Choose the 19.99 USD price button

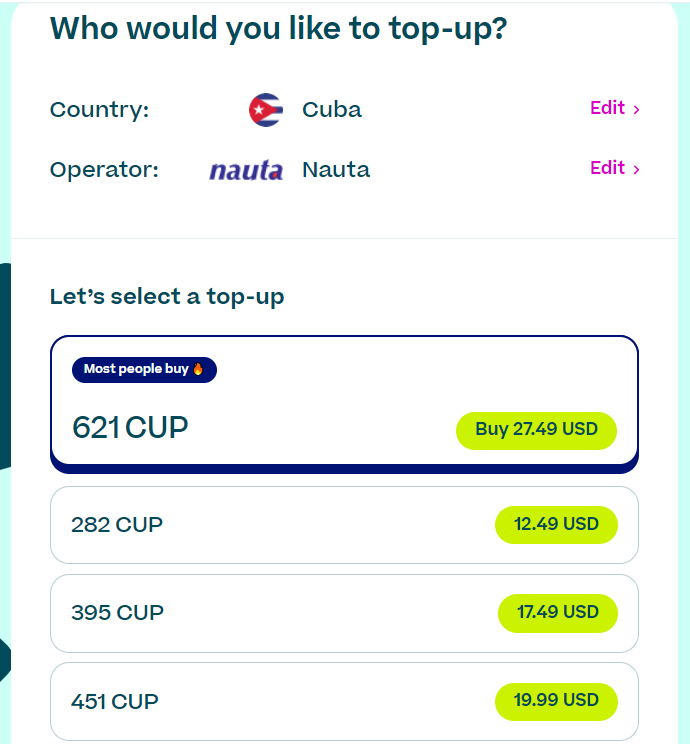point(556,701)
